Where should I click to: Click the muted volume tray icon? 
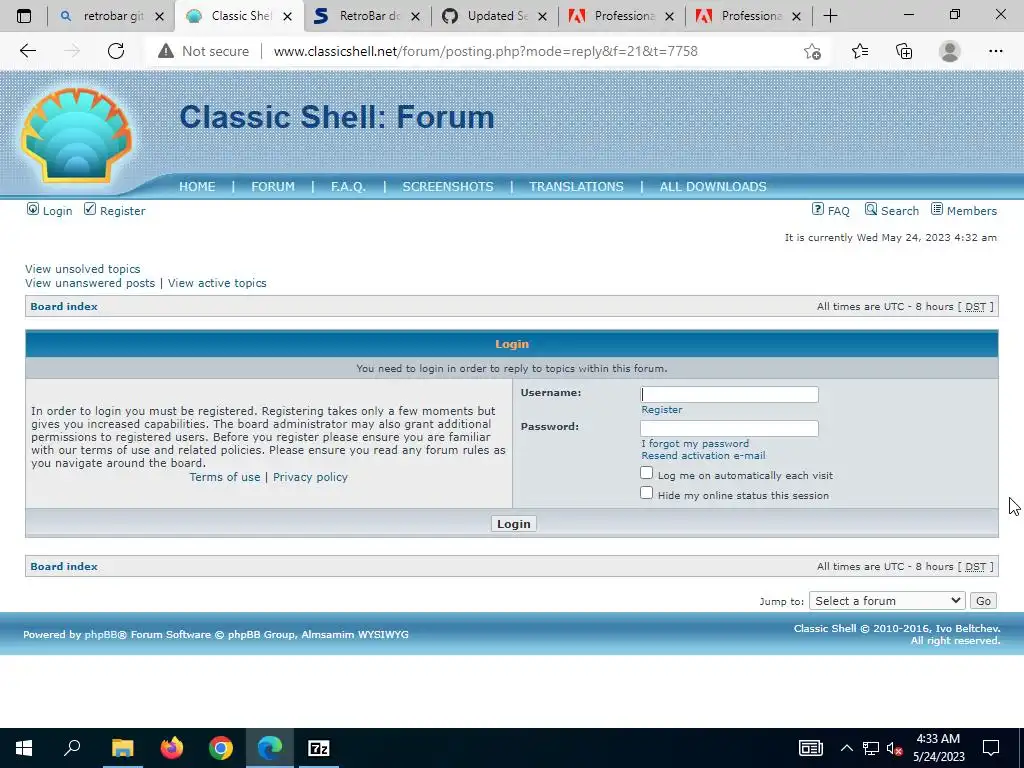894,748
